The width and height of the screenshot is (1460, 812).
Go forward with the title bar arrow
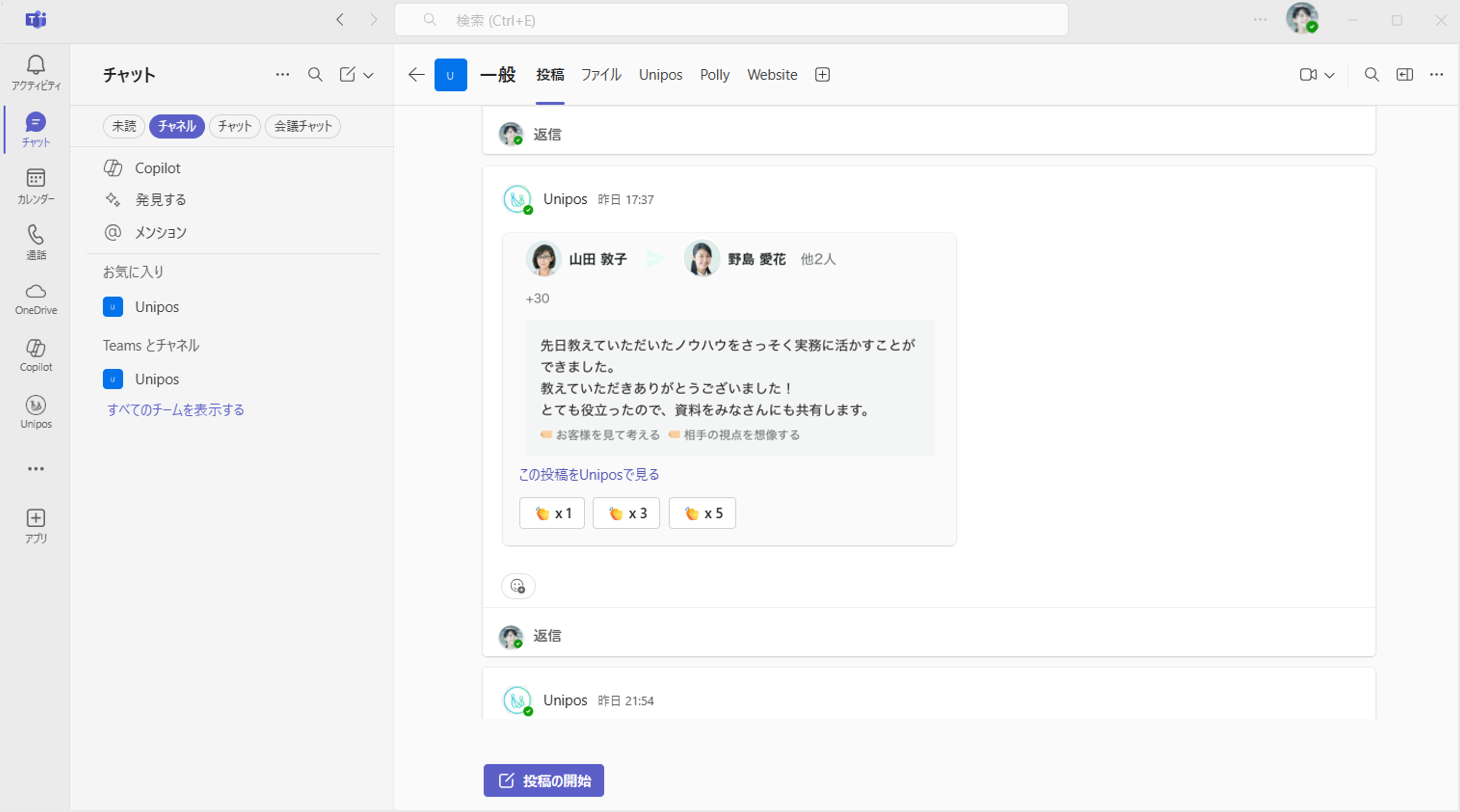click(x=374, y=20)
